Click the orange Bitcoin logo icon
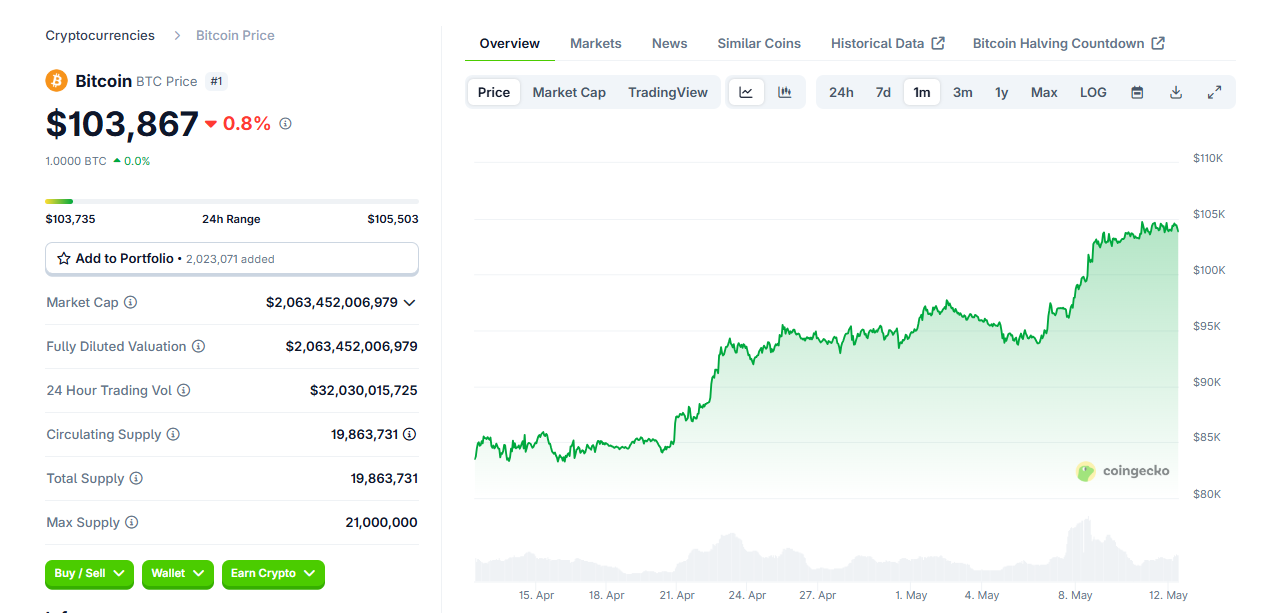Screen dimensions: 1284x613 click(57, 81)
